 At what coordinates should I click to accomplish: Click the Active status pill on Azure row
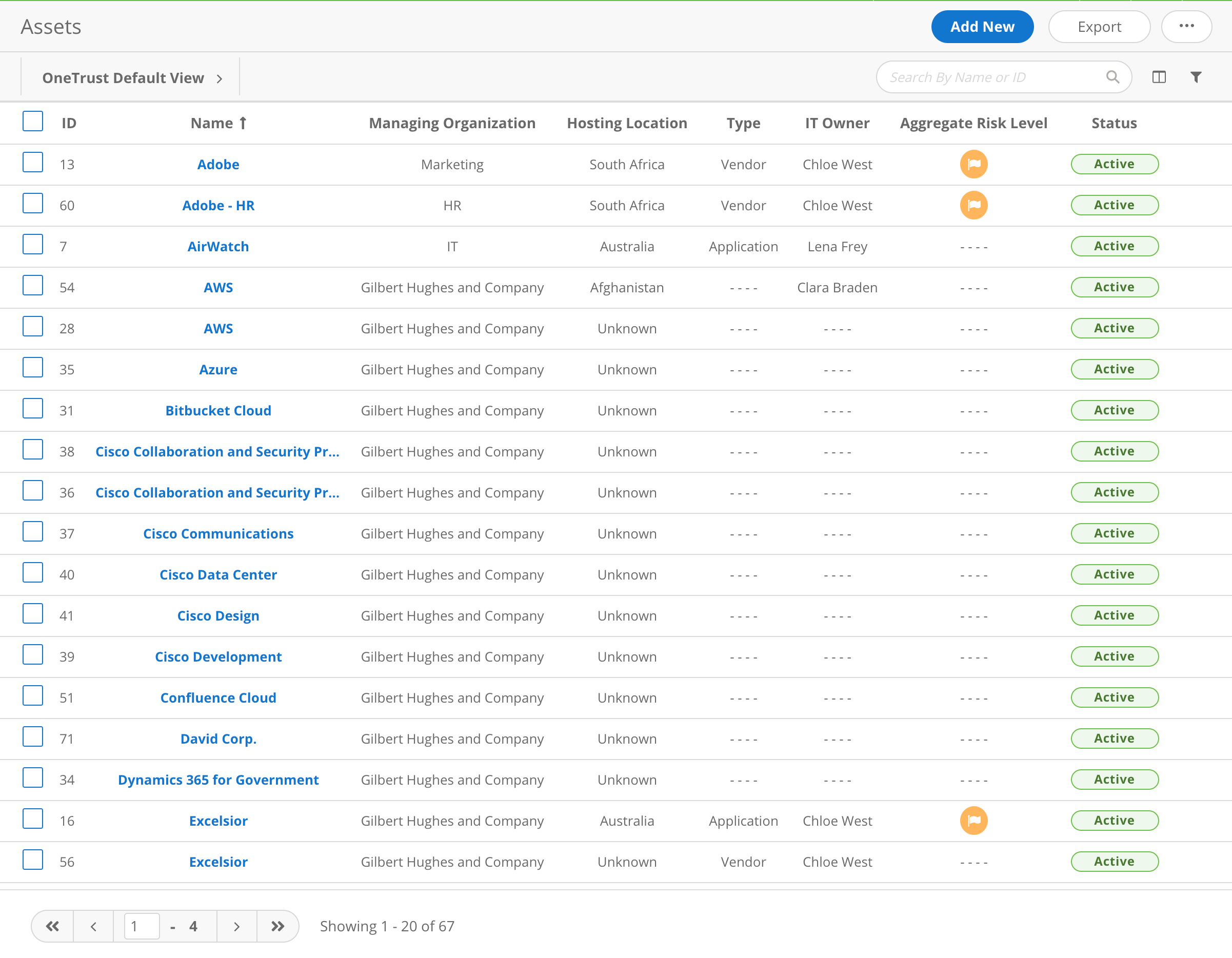1114,368
